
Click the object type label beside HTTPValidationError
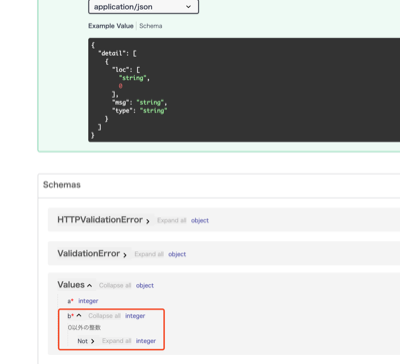(x=200, y=220)
